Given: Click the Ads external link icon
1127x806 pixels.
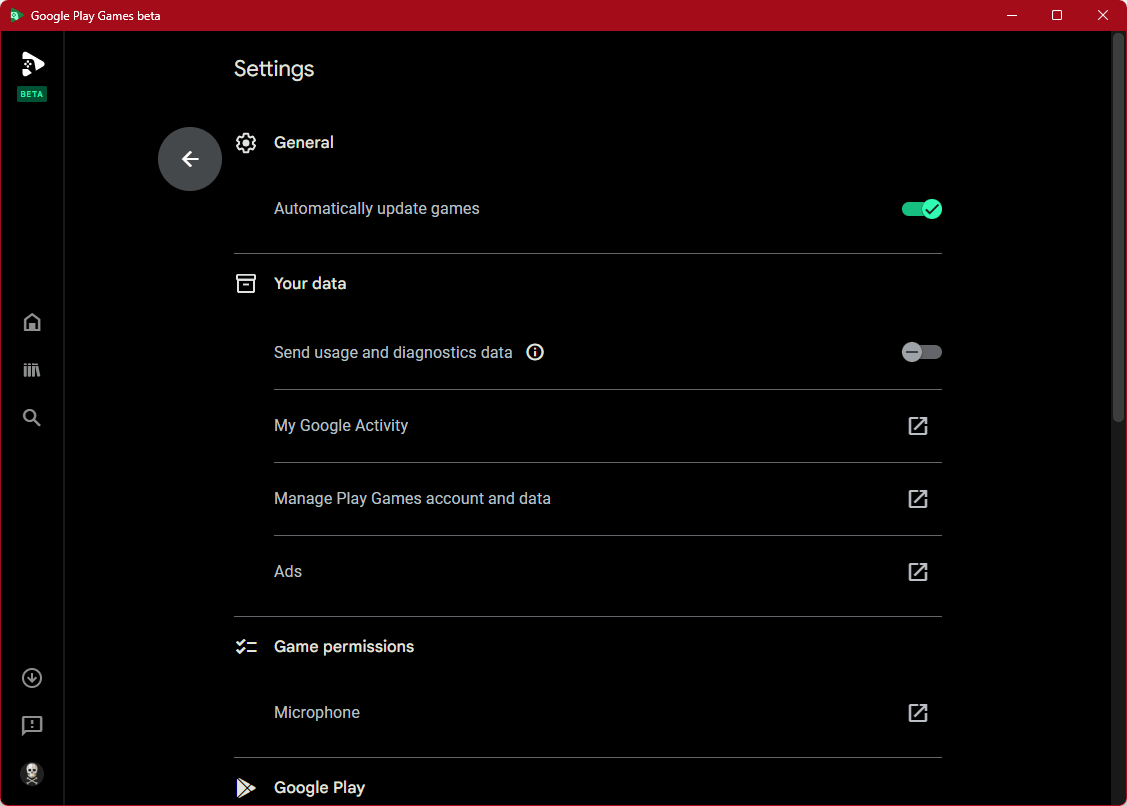Looking at the screenshot, I should pyautogui.click(x=917, y=572).
